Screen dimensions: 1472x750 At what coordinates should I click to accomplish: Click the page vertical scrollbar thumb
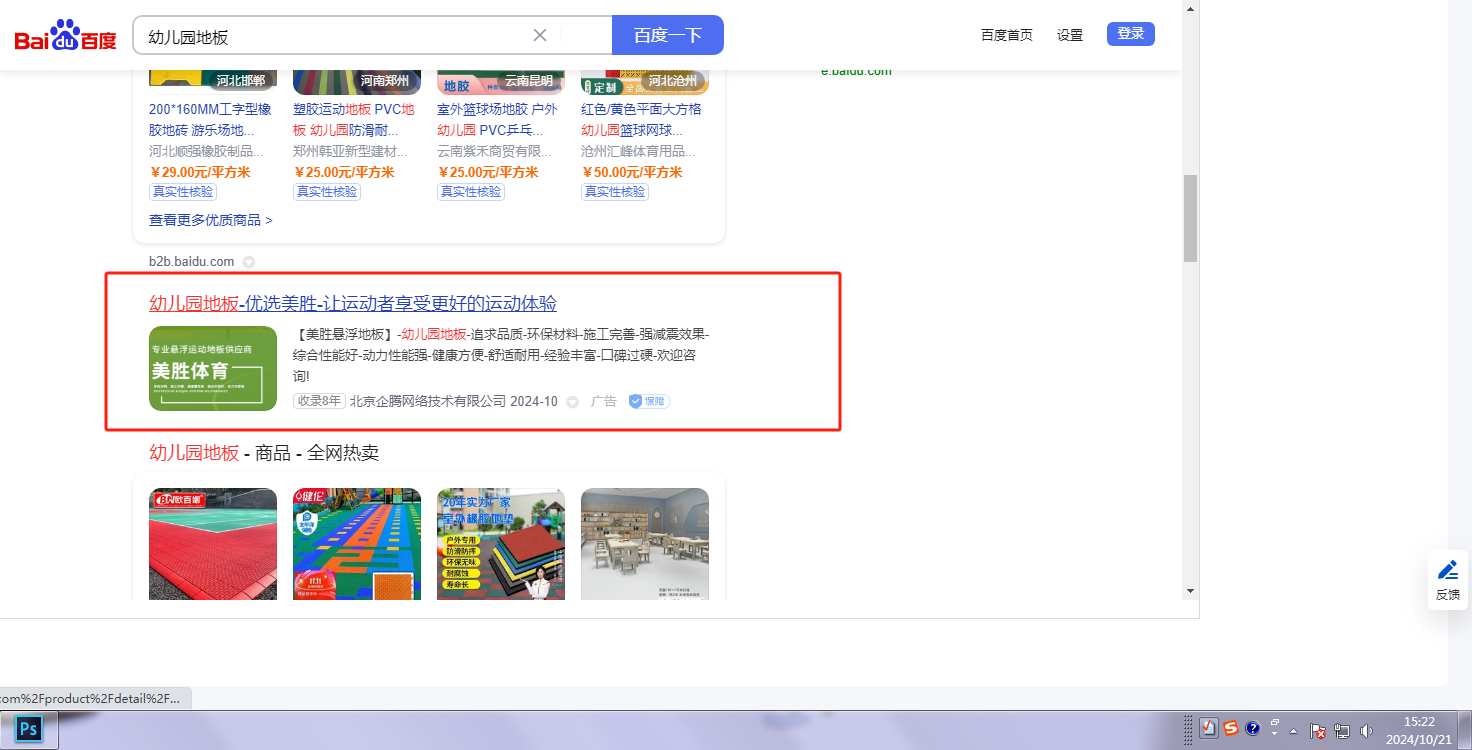coord(1190,218)
